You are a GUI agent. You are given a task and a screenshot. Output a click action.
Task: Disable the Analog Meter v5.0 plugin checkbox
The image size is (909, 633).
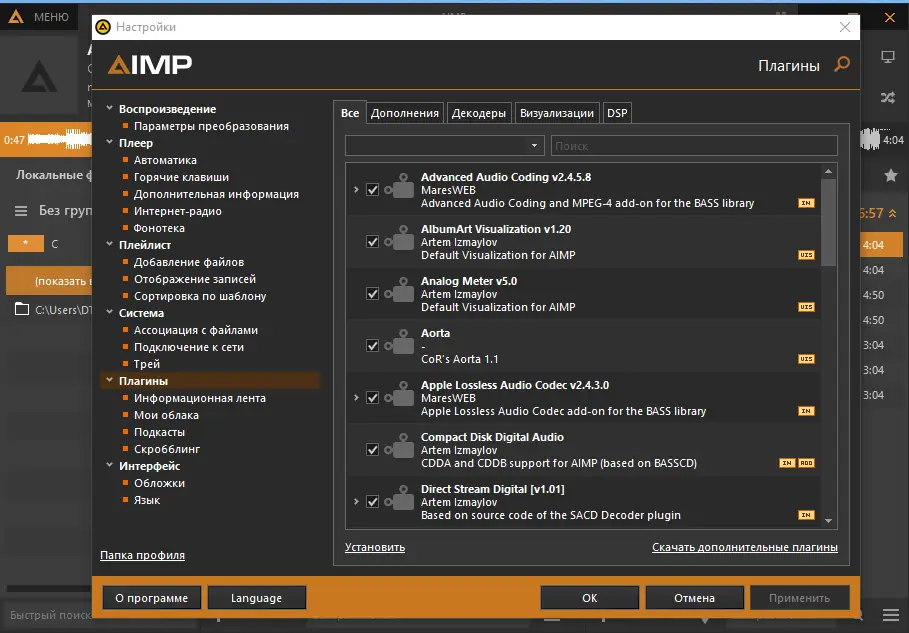(372, 294)
